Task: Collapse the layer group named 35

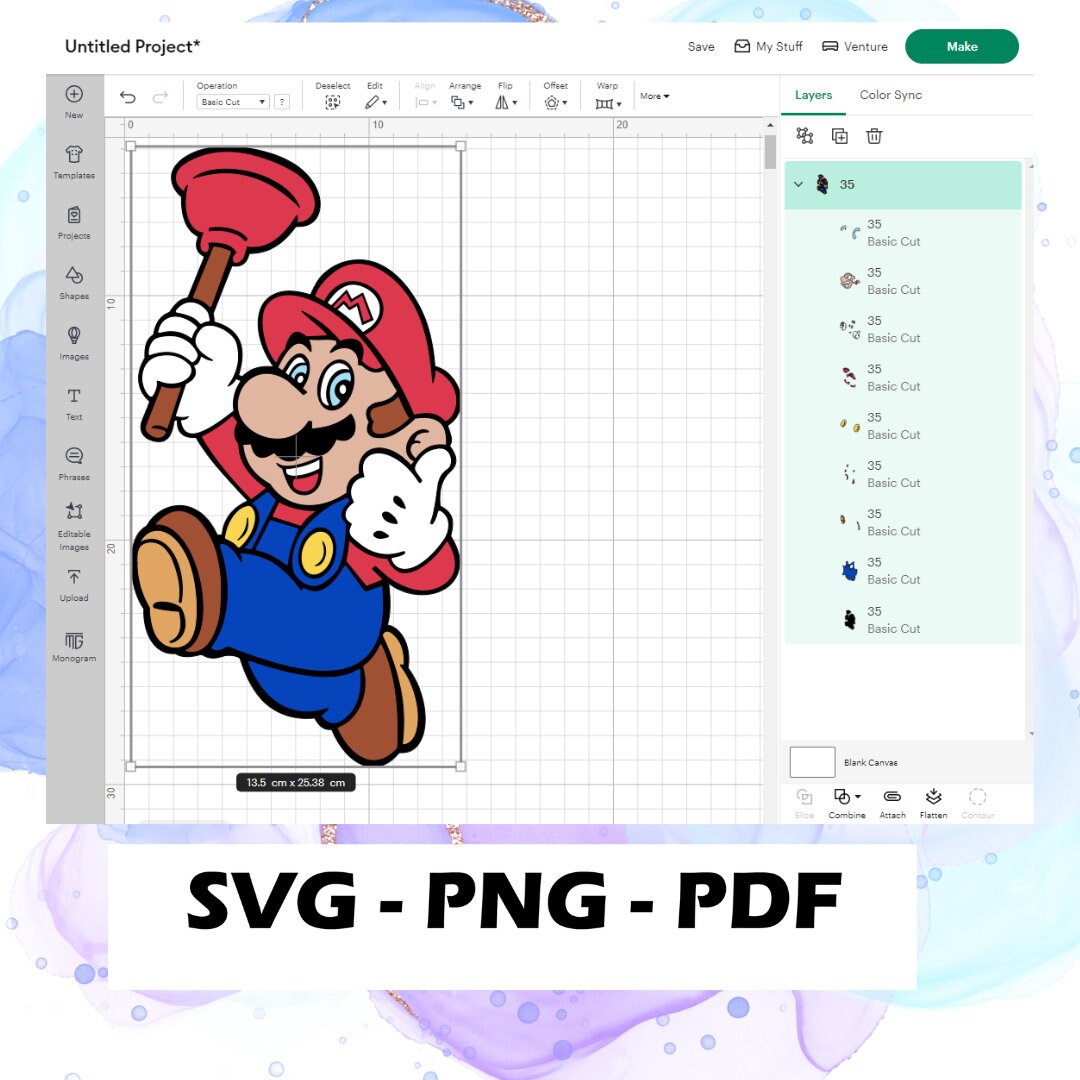Action: (798, 185)
